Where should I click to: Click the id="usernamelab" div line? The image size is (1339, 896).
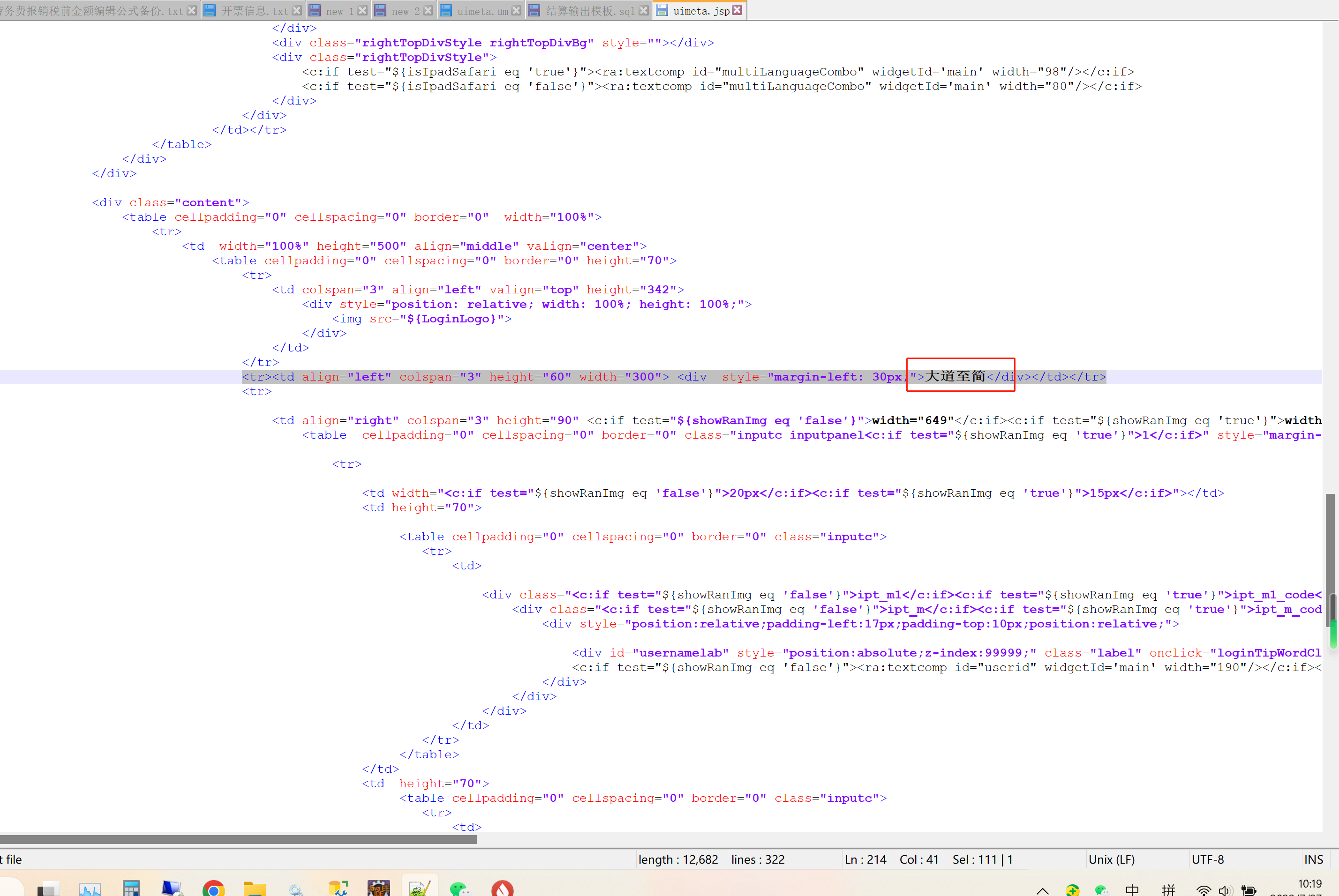click(x=946, y=653)
